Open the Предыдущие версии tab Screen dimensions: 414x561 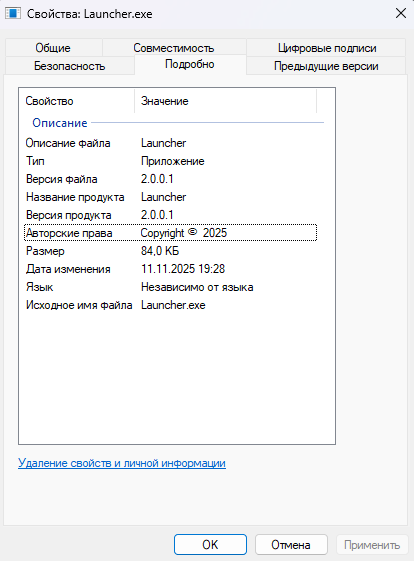(x=326, y=66)
